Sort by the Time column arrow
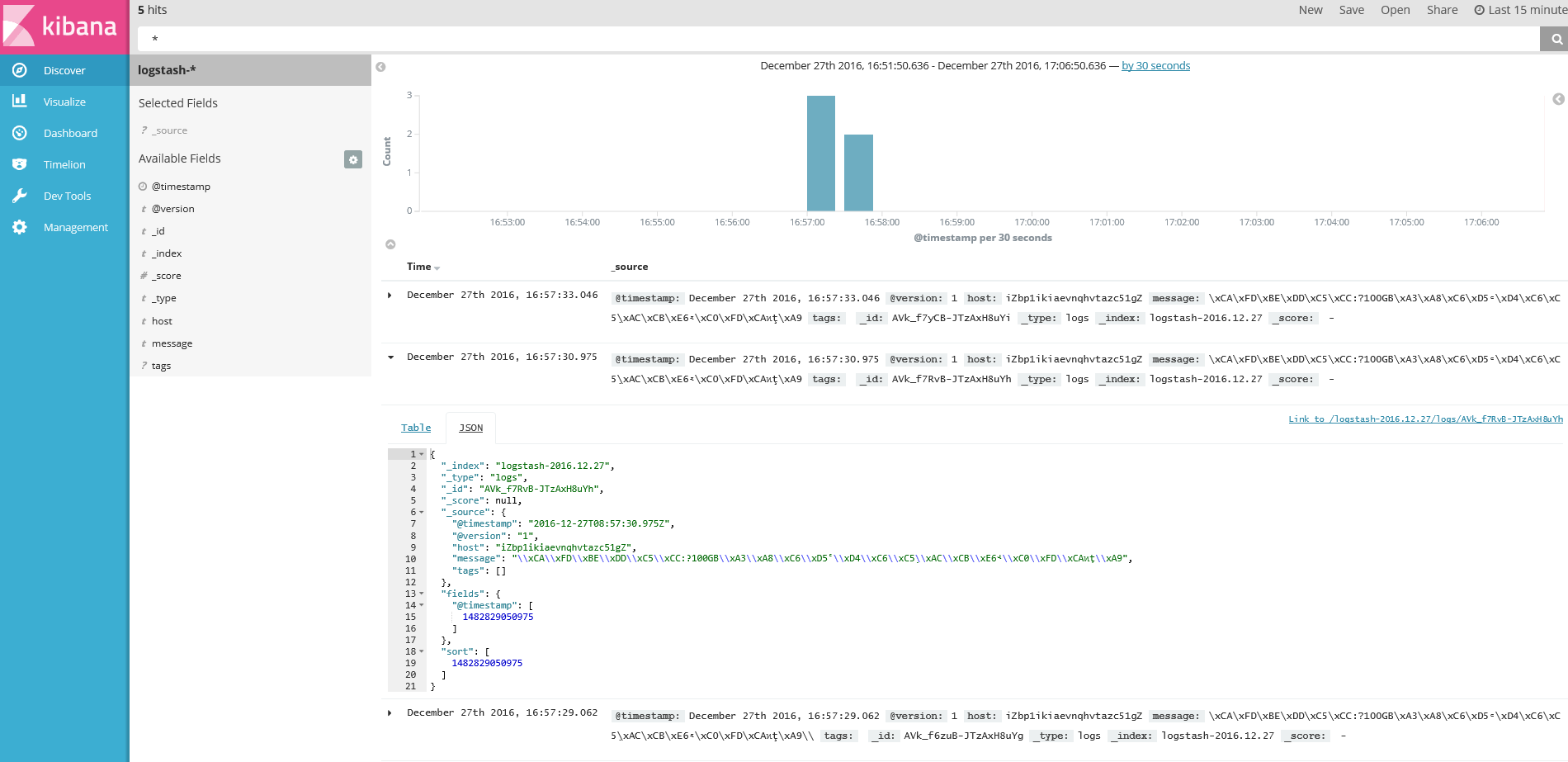The height and width of the screenshot is (762, 1568). click(437, 268)
